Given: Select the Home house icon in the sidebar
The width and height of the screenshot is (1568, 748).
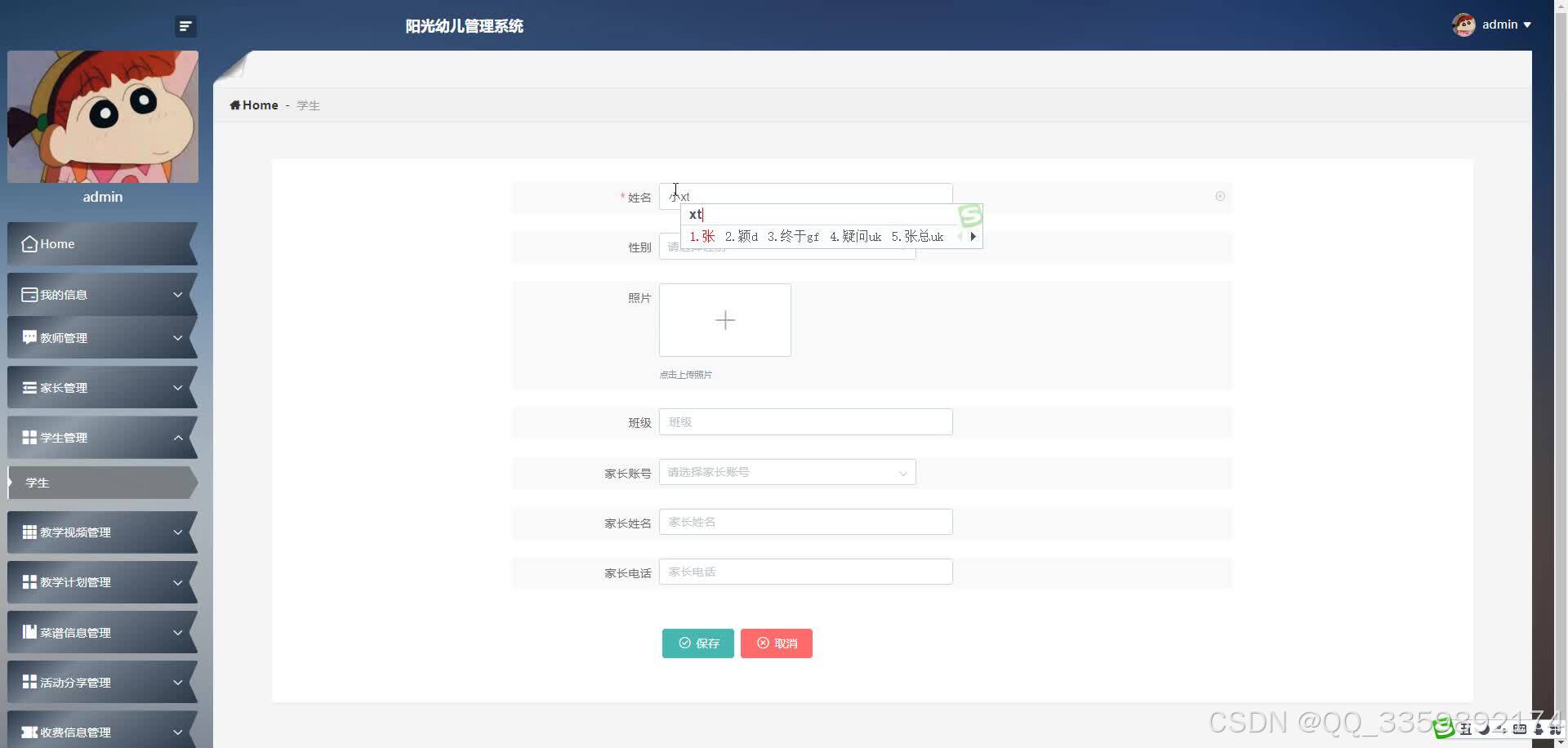Looking at the screenshot, I should (x=29, y=243).
